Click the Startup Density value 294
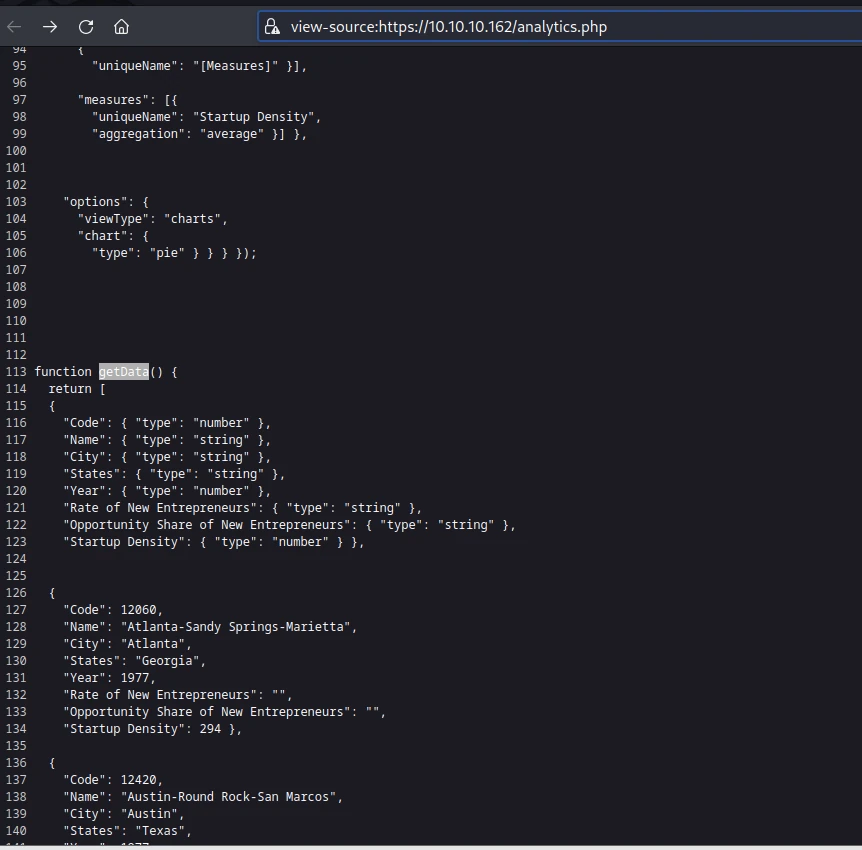Viewport: 862px width, 850px height. click(210, 729)
